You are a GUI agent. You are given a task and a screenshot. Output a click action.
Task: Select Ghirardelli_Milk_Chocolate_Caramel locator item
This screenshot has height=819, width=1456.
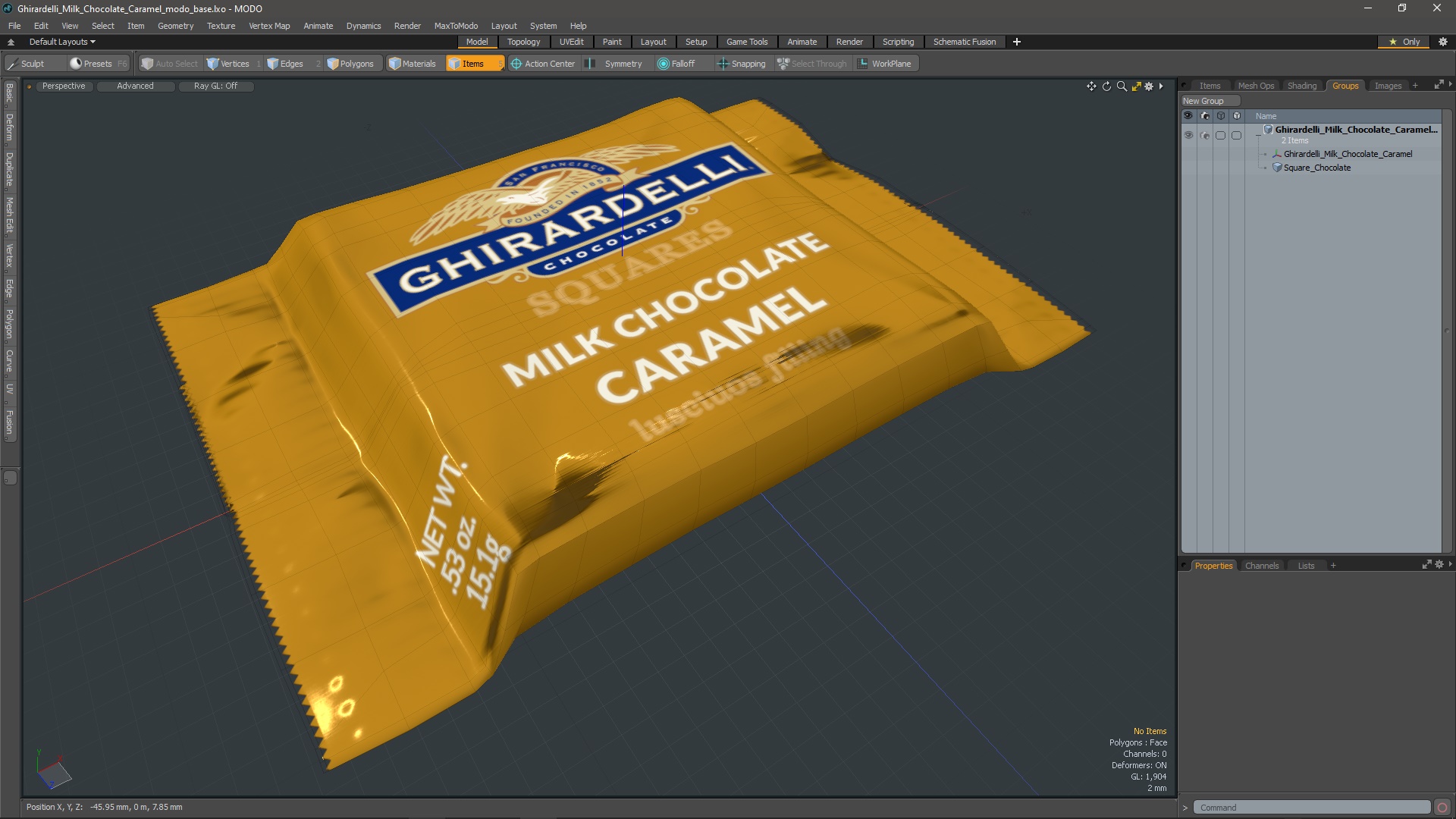coord(1347,154)
